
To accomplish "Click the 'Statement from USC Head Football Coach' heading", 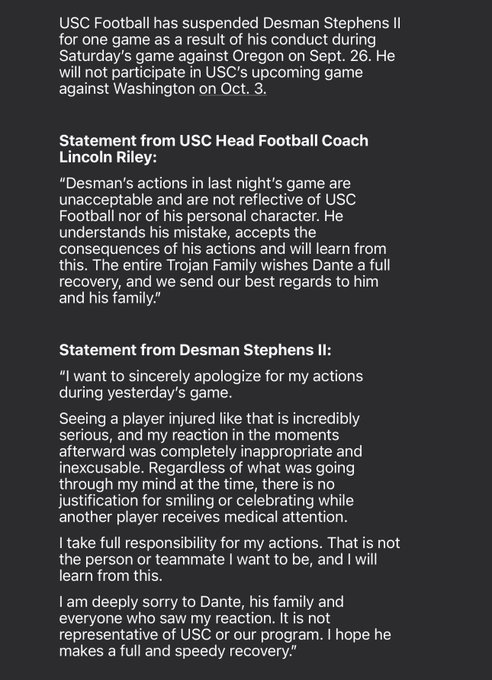I will [214, 141].
